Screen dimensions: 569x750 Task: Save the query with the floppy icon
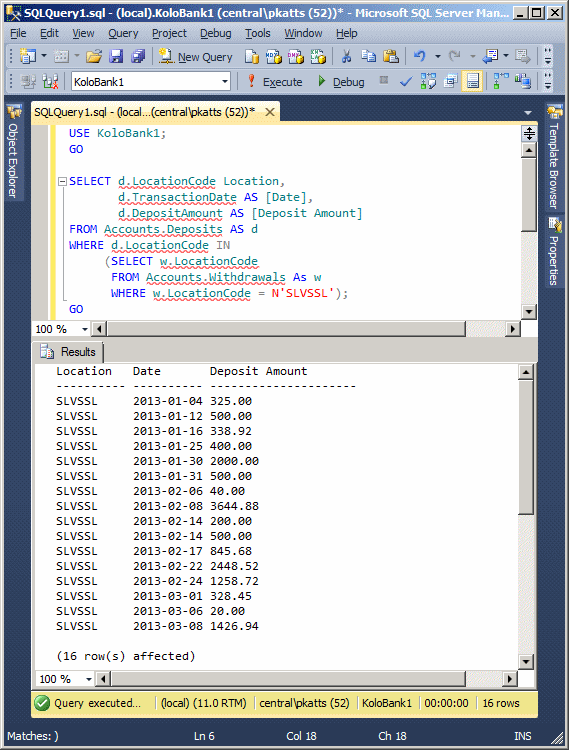[116, 57]
